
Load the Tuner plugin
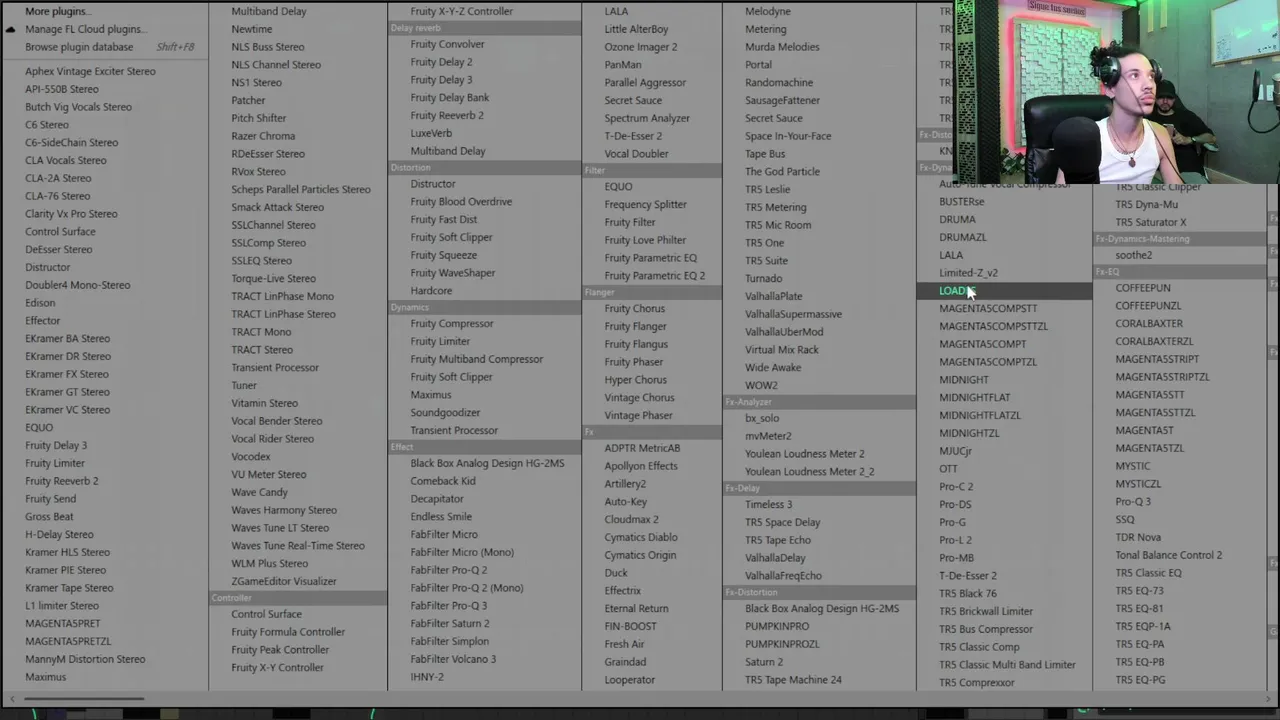pos(244,385)
